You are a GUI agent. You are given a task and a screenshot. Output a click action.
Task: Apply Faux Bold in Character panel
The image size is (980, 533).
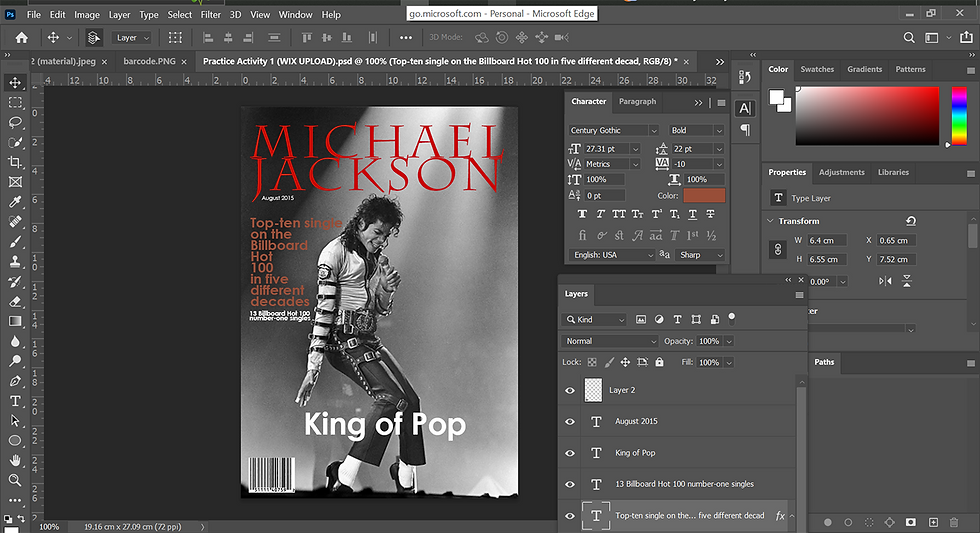[x=583, y=214]
